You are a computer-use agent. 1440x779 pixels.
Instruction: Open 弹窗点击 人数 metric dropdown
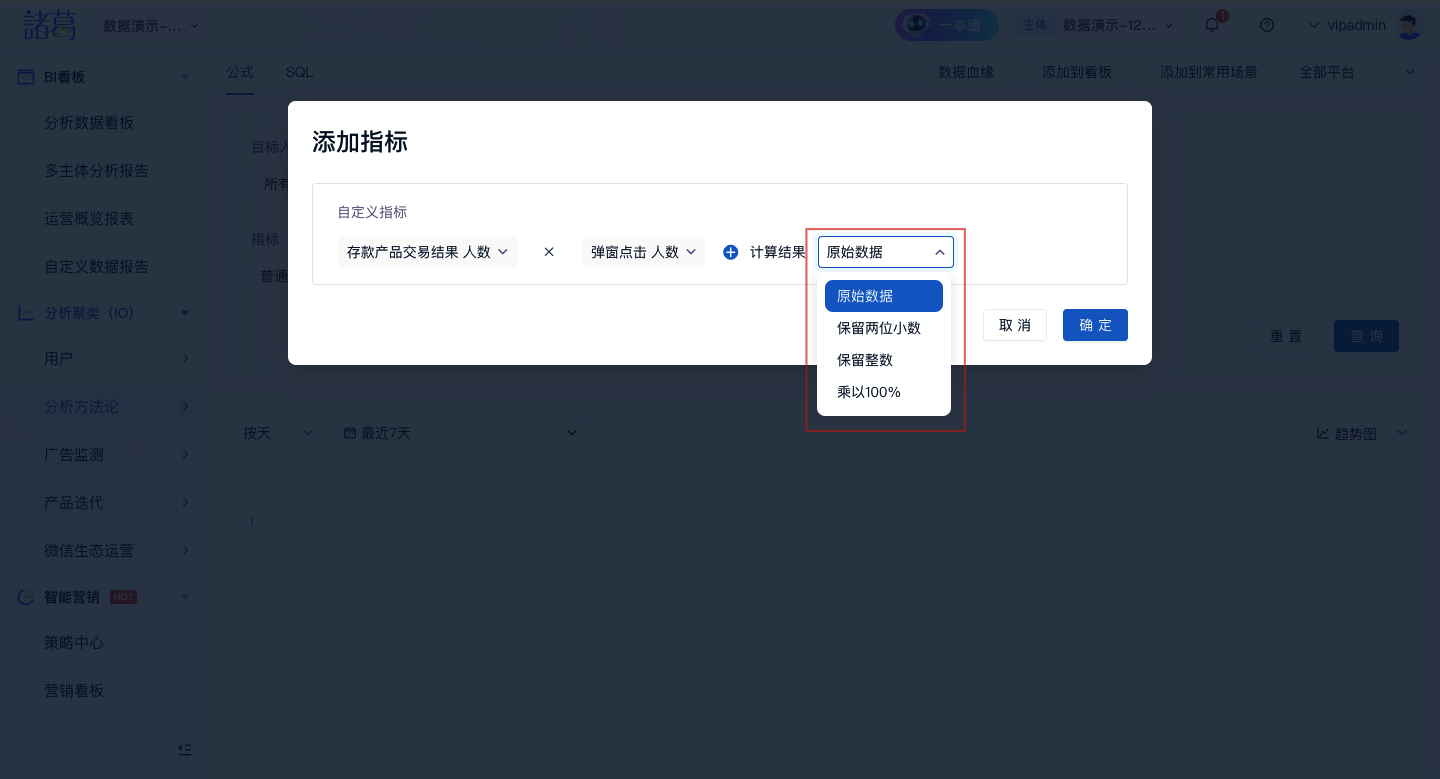point(643,252)
